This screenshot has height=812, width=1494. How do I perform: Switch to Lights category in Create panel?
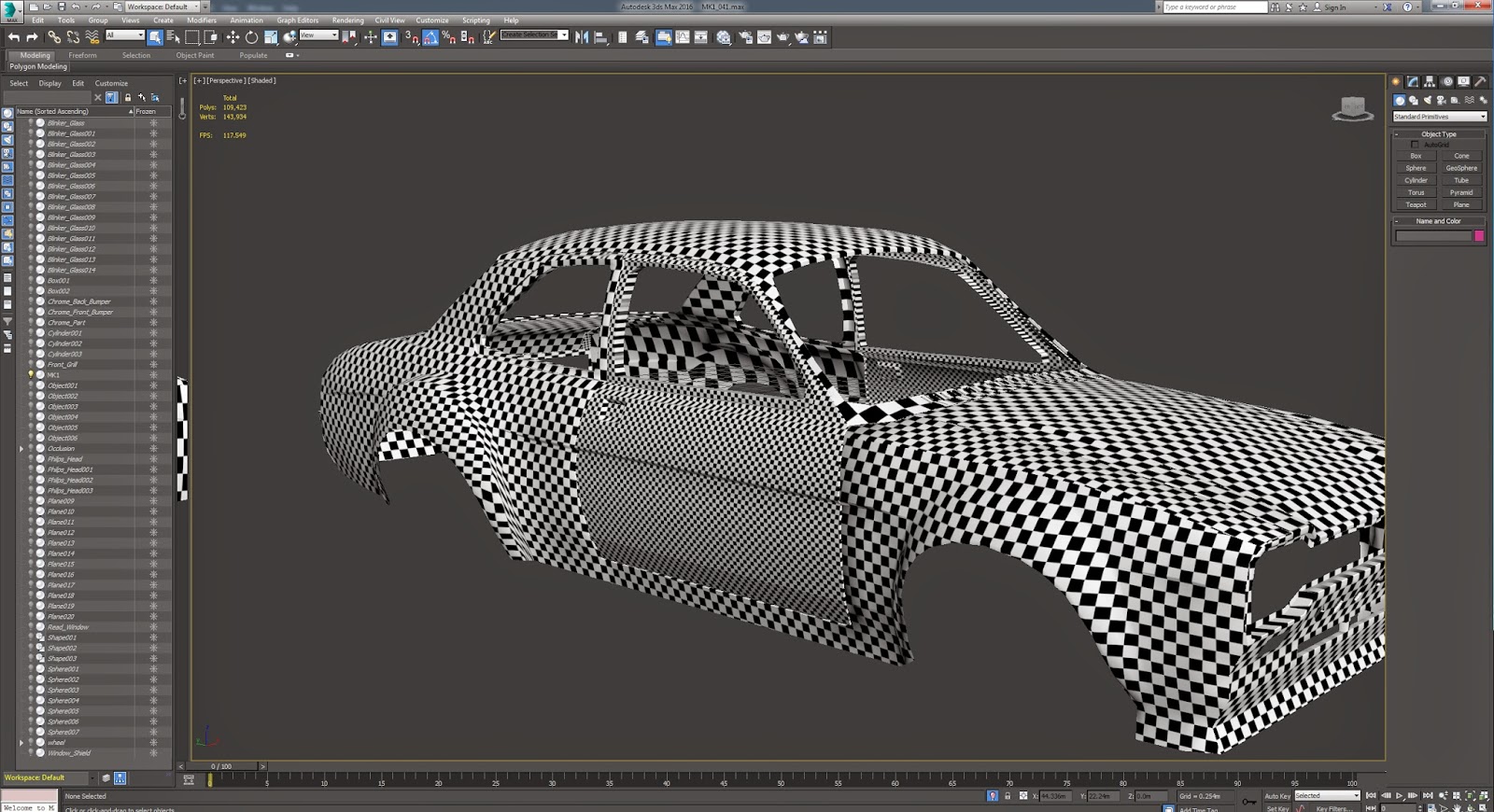coord(1427,100)
